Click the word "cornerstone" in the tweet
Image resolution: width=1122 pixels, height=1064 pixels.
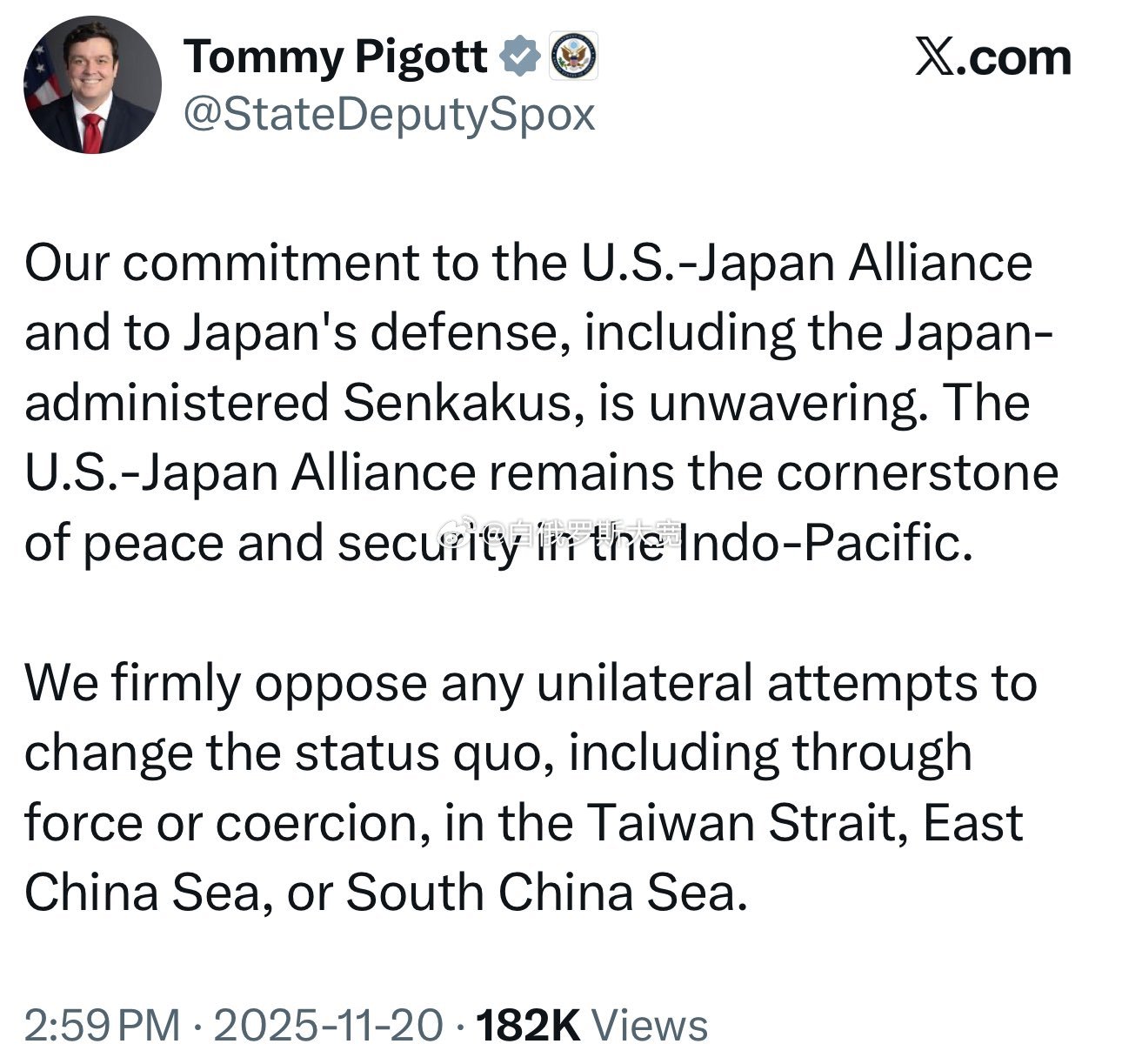click(x=917, y=473)
